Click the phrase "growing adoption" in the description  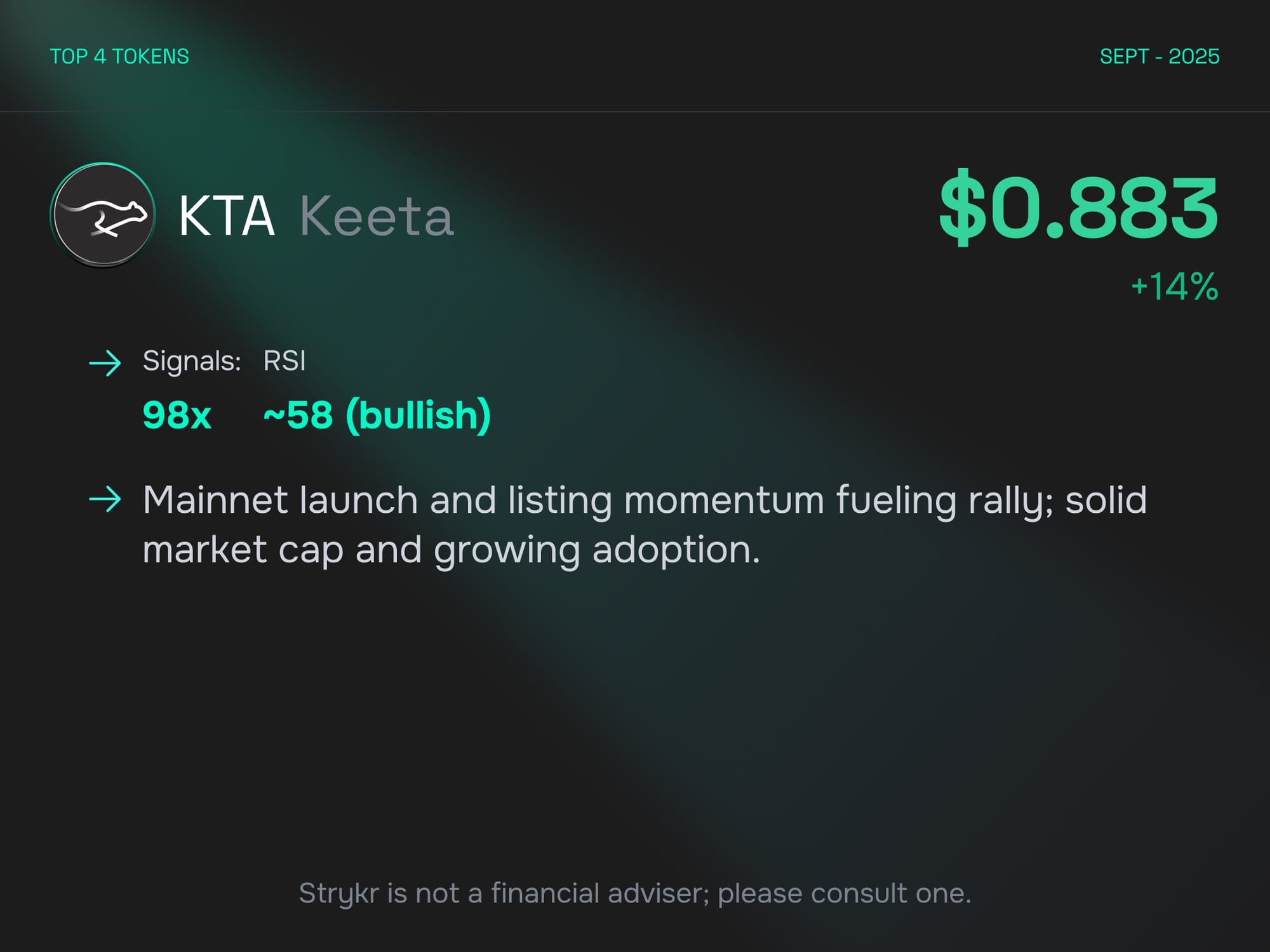coord(597,550)
